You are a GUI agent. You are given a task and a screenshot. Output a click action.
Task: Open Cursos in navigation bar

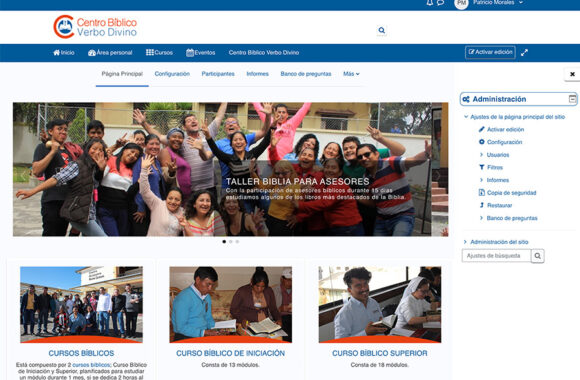tap(159, 53)
